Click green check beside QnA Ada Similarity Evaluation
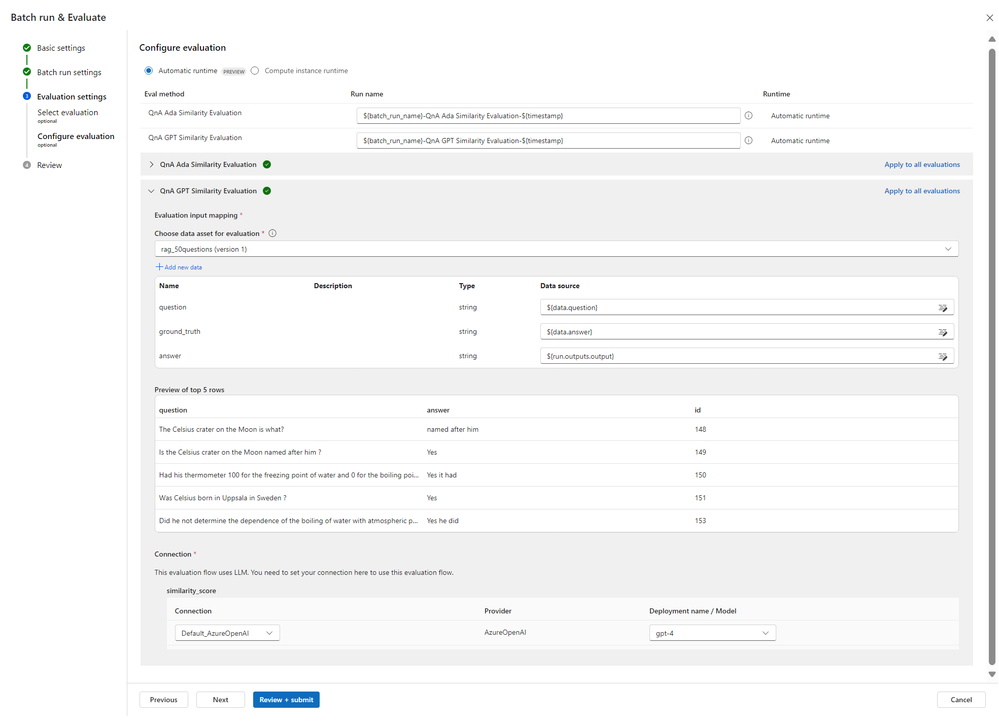 (267, 164)
